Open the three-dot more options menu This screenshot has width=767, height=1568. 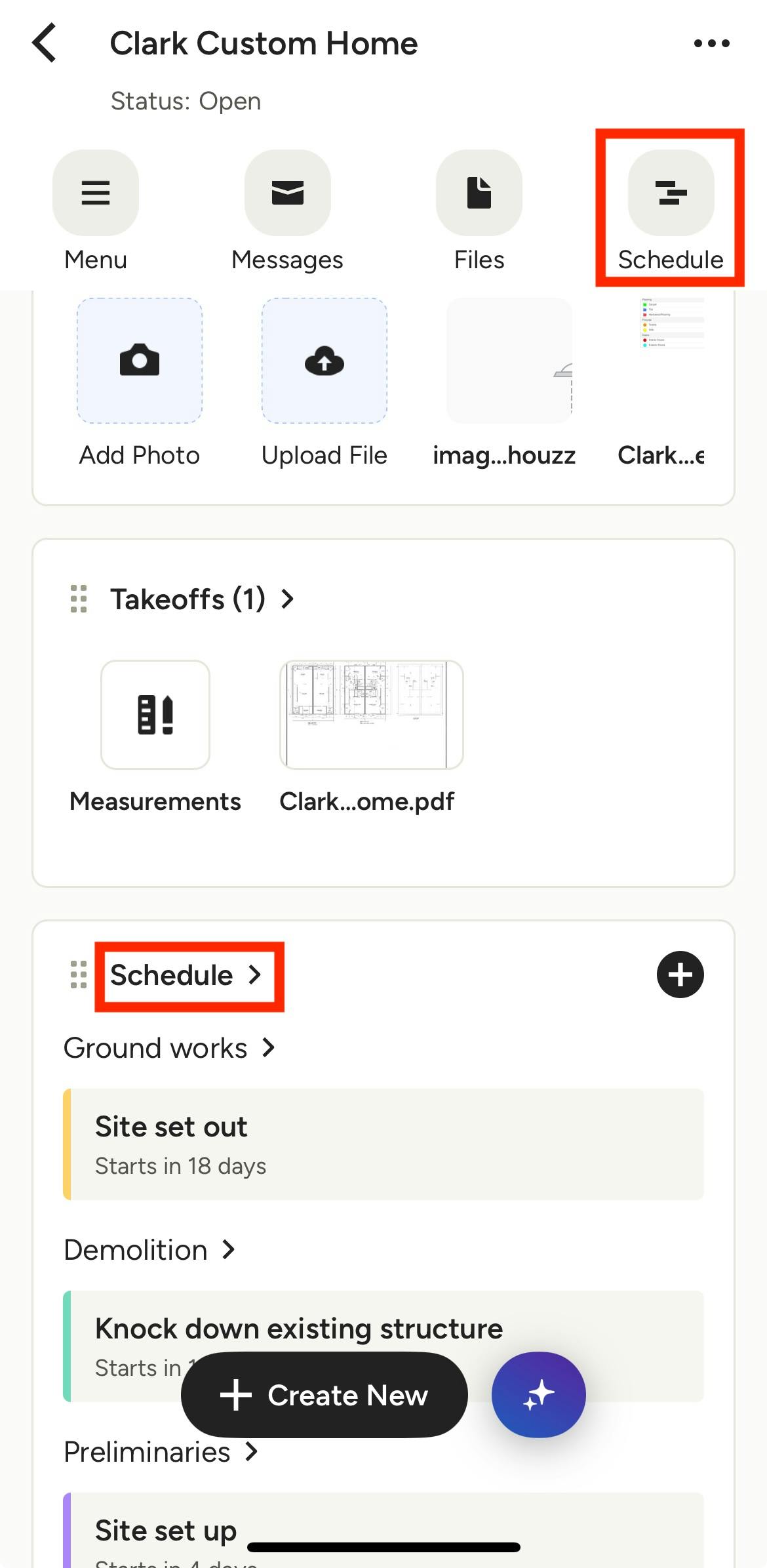click(711, 43)
